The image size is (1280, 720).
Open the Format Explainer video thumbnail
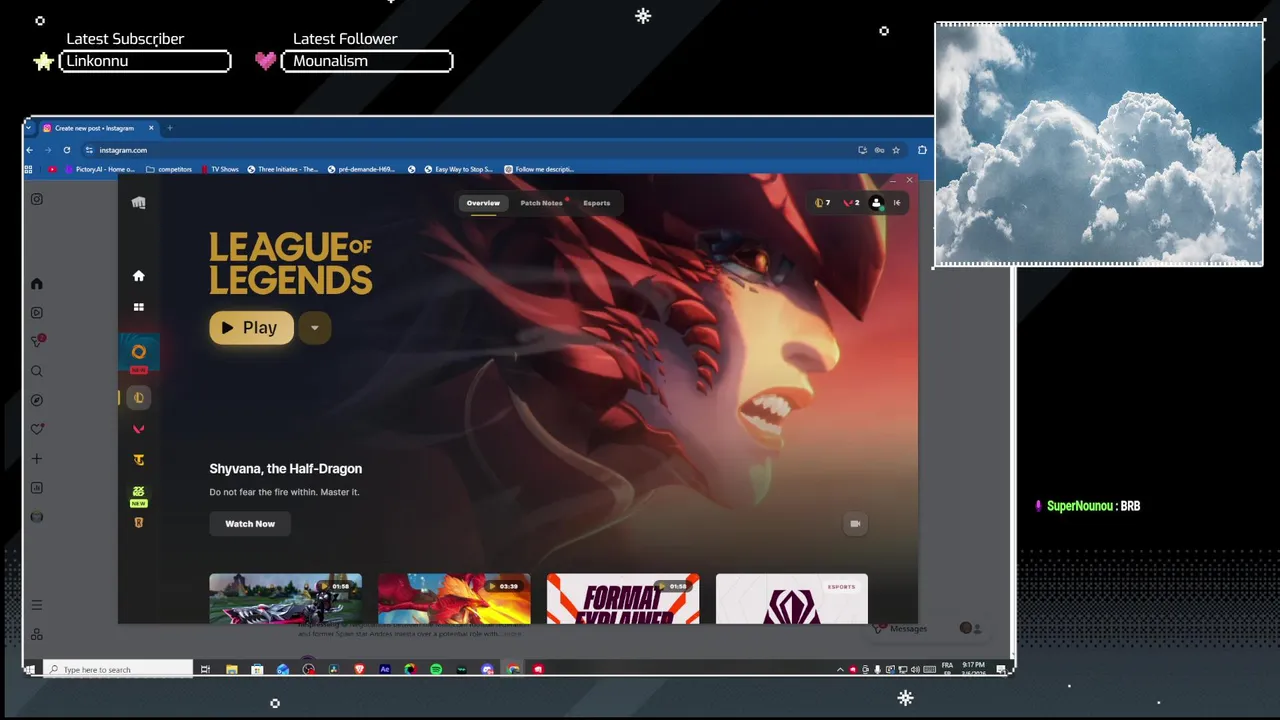pos(623,598)
